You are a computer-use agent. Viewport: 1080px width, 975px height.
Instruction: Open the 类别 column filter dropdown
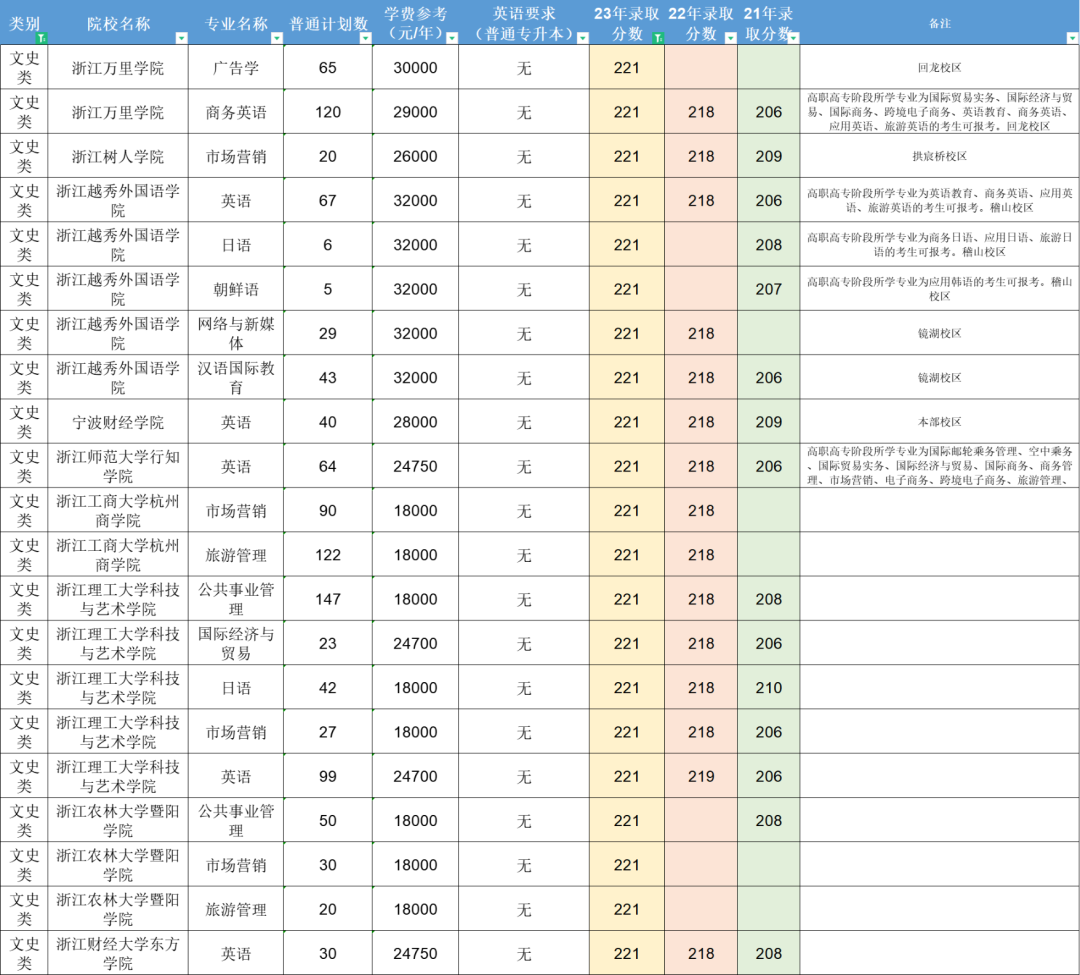tap(41, 38)
